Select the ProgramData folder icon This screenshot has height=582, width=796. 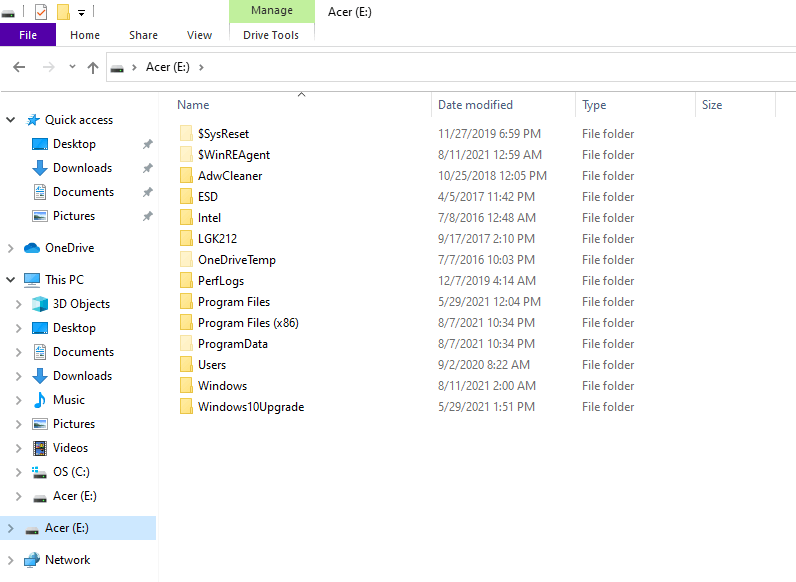coord(186,343)
